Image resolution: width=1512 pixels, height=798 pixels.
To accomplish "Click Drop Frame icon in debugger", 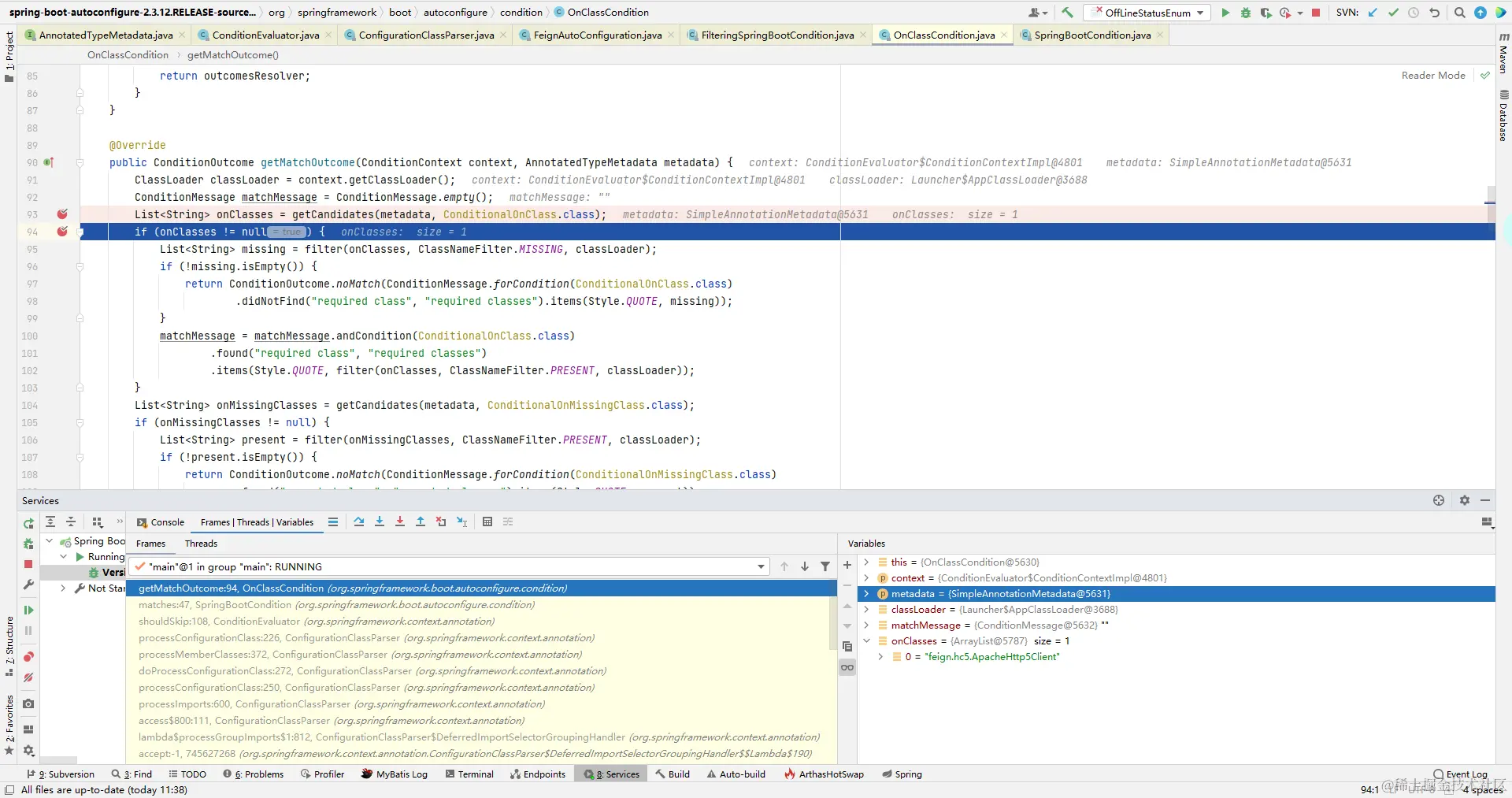I will coord(441,521).
